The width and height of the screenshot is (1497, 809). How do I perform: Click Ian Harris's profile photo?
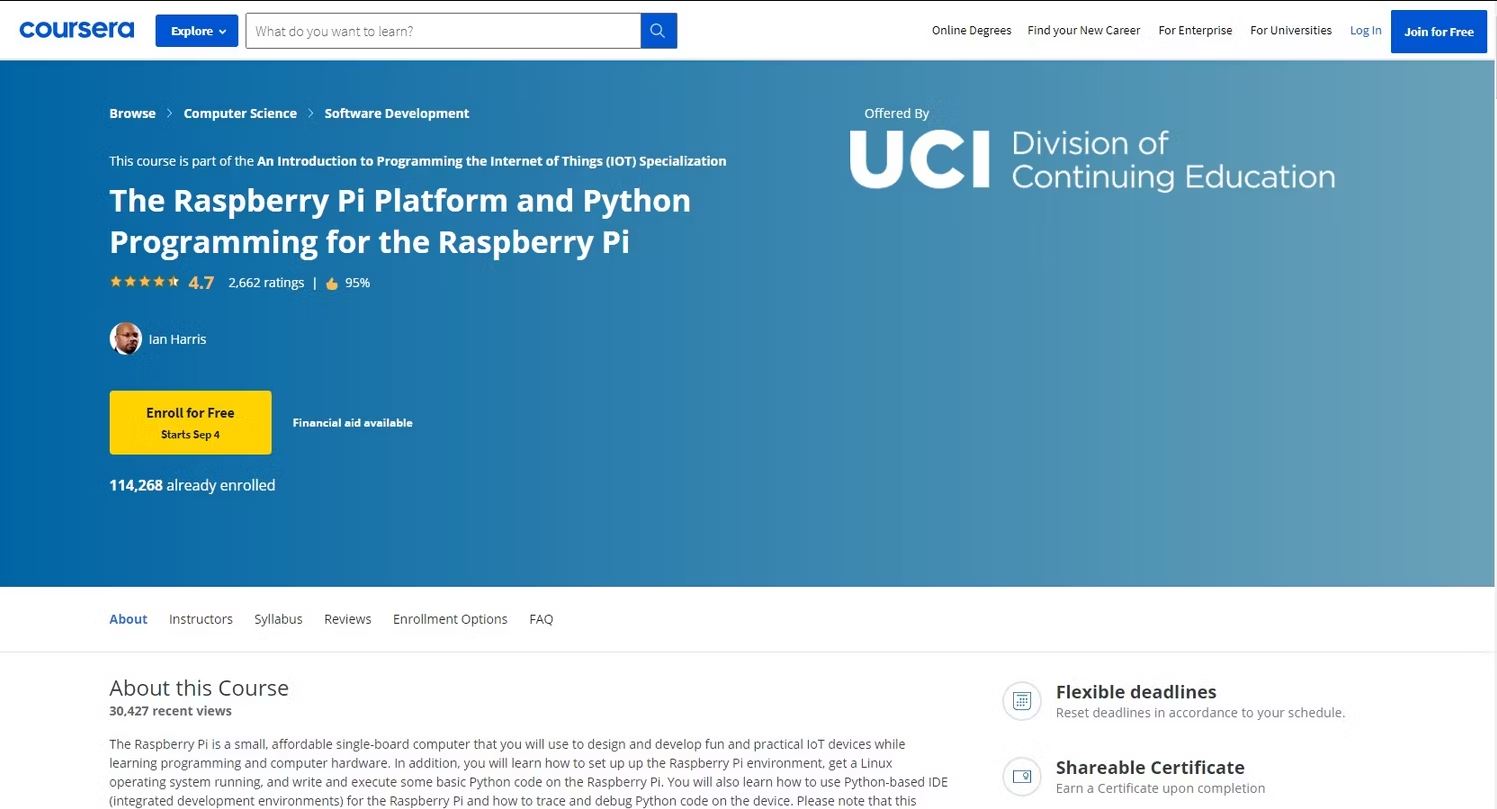tap(125, 339)
